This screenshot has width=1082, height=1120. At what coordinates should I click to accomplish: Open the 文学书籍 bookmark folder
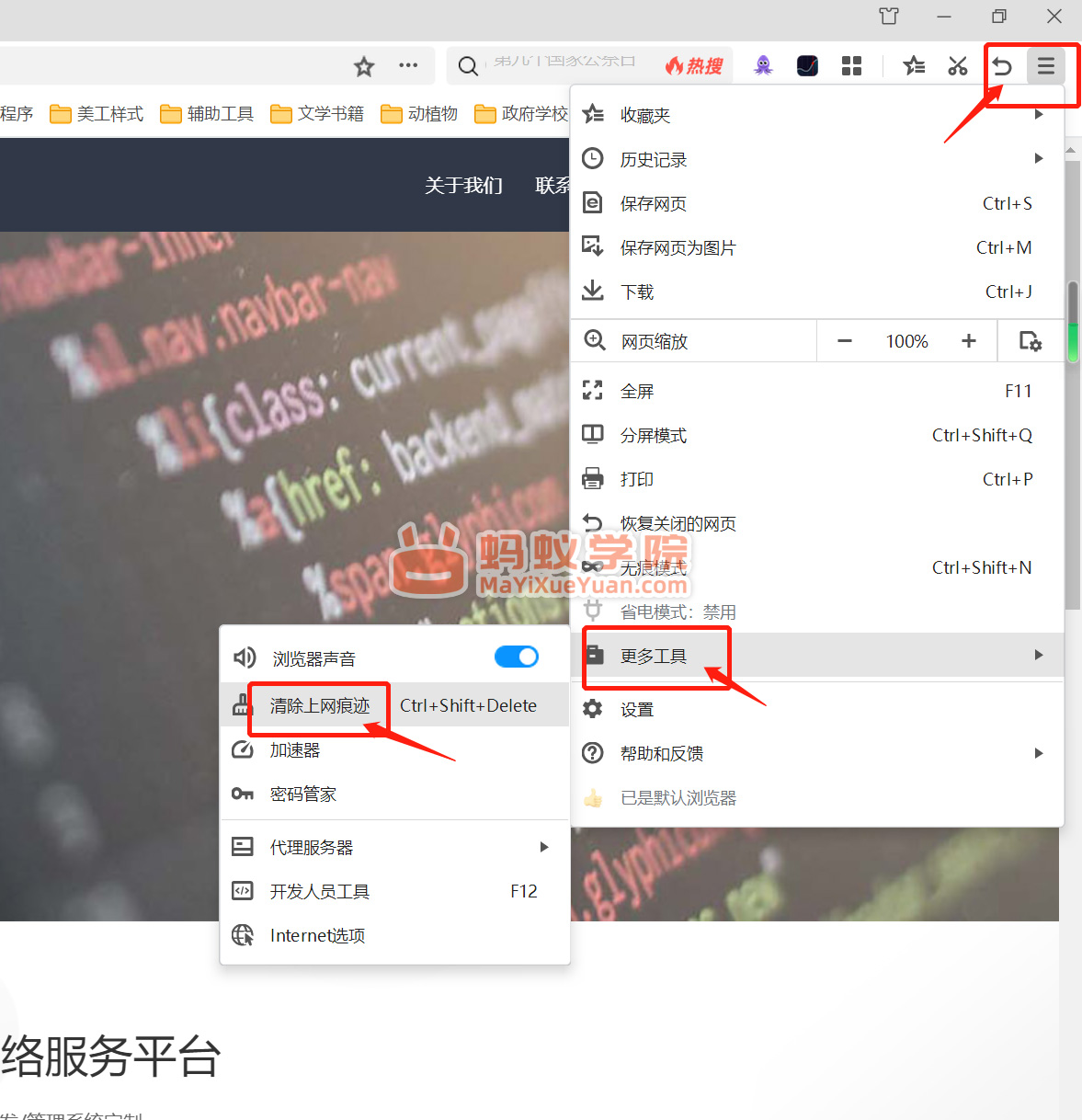tap(317, 113)
